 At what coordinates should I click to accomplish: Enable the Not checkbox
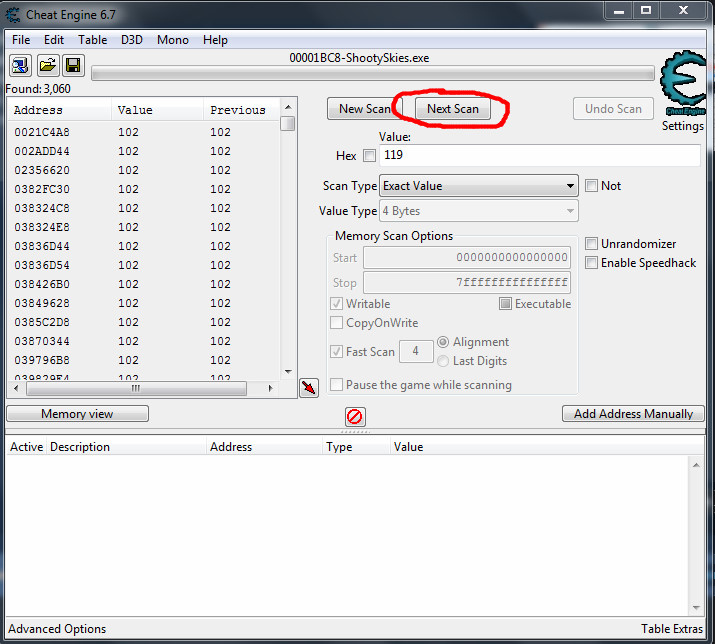click(x=591, y=186)
